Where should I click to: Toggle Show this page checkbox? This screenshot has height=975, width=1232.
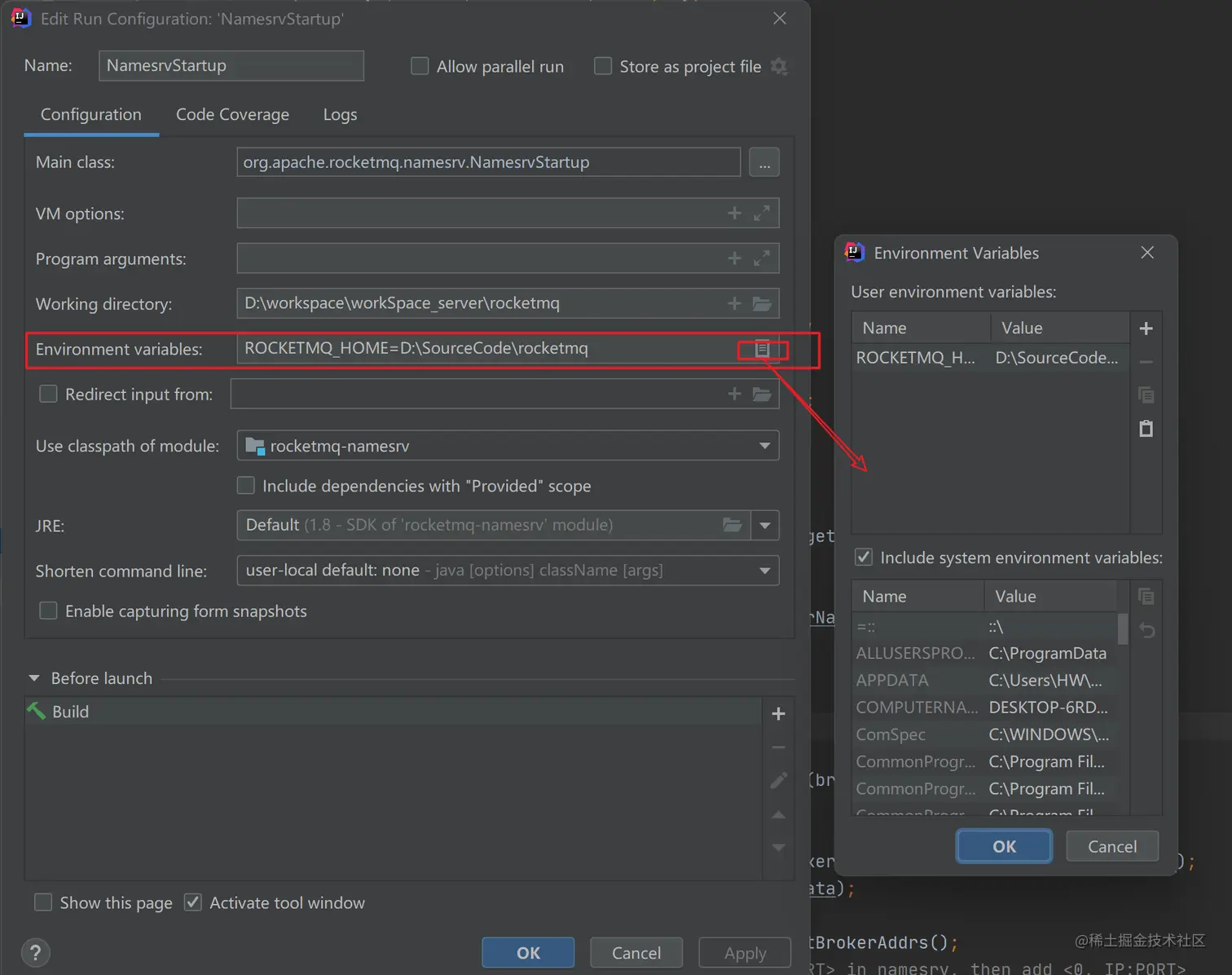43,902
